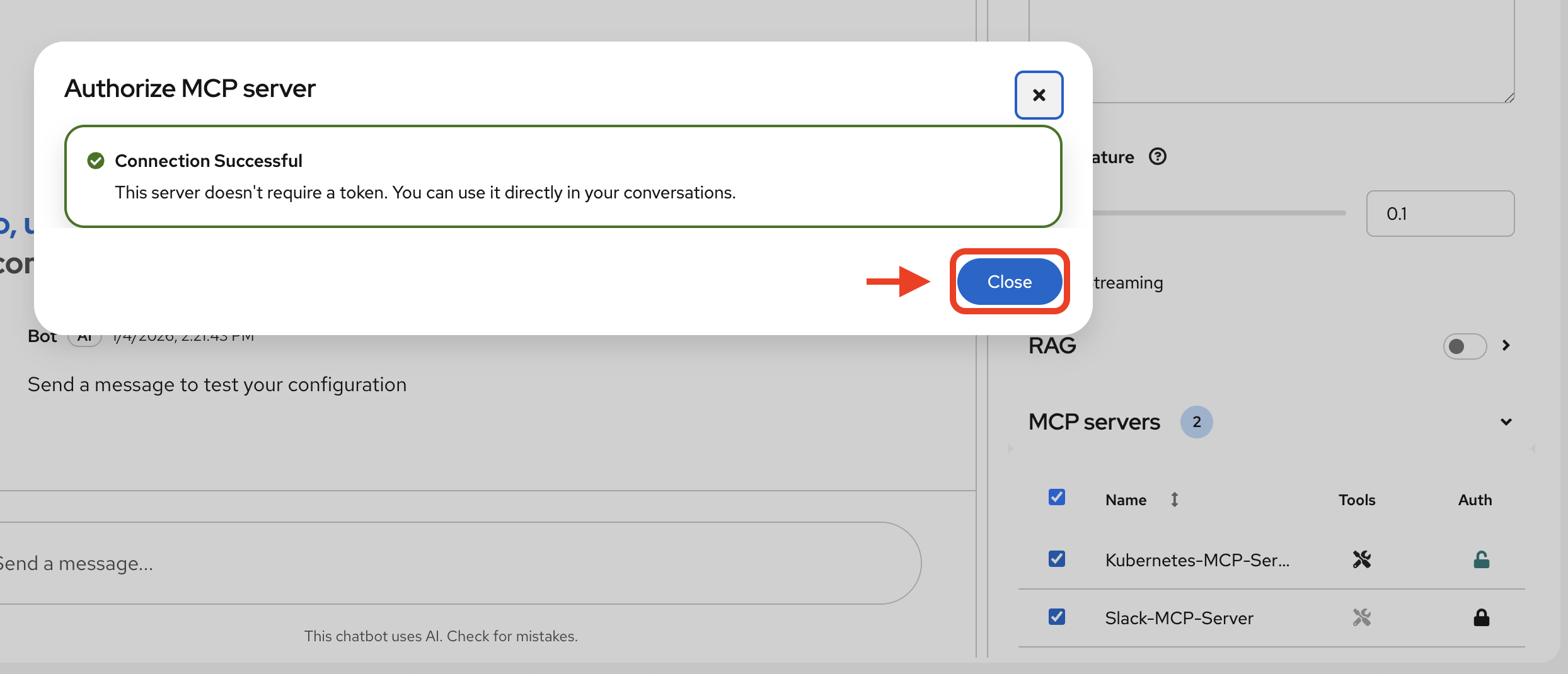Open tools for Kubernetes-MCP-Server
Image resolution: width=1568 pixels, height=674 pixels.
1361,559
